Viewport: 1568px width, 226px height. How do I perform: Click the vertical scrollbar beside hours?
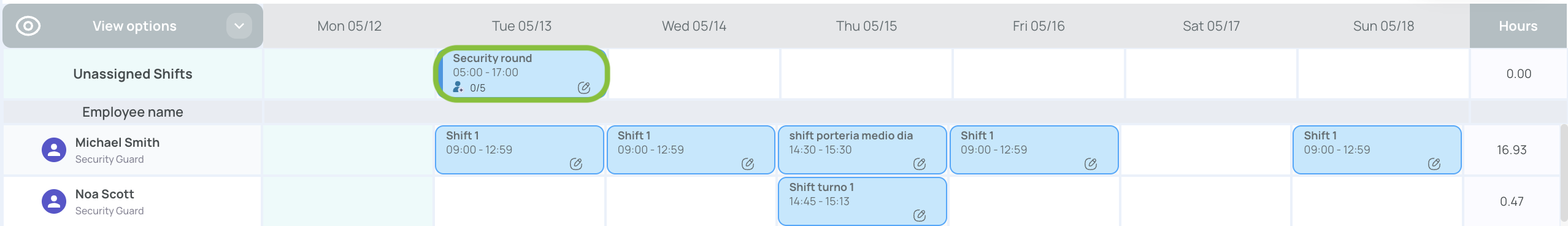click(x=1564, y=173)
